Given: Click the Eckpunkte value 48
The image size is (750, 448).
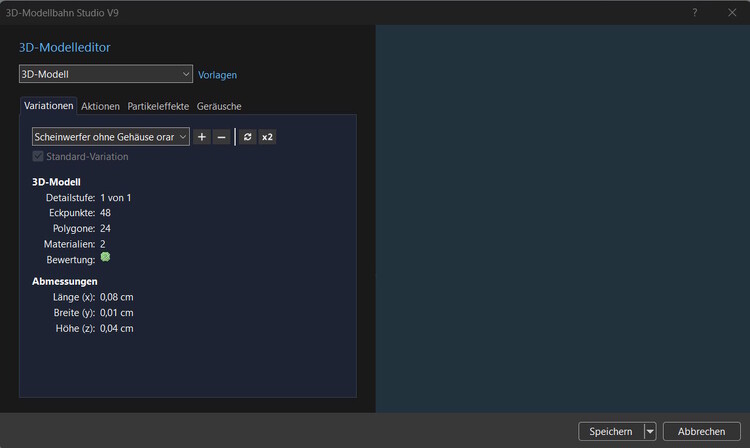Looking at the screenshot, I should click(105, 213).
